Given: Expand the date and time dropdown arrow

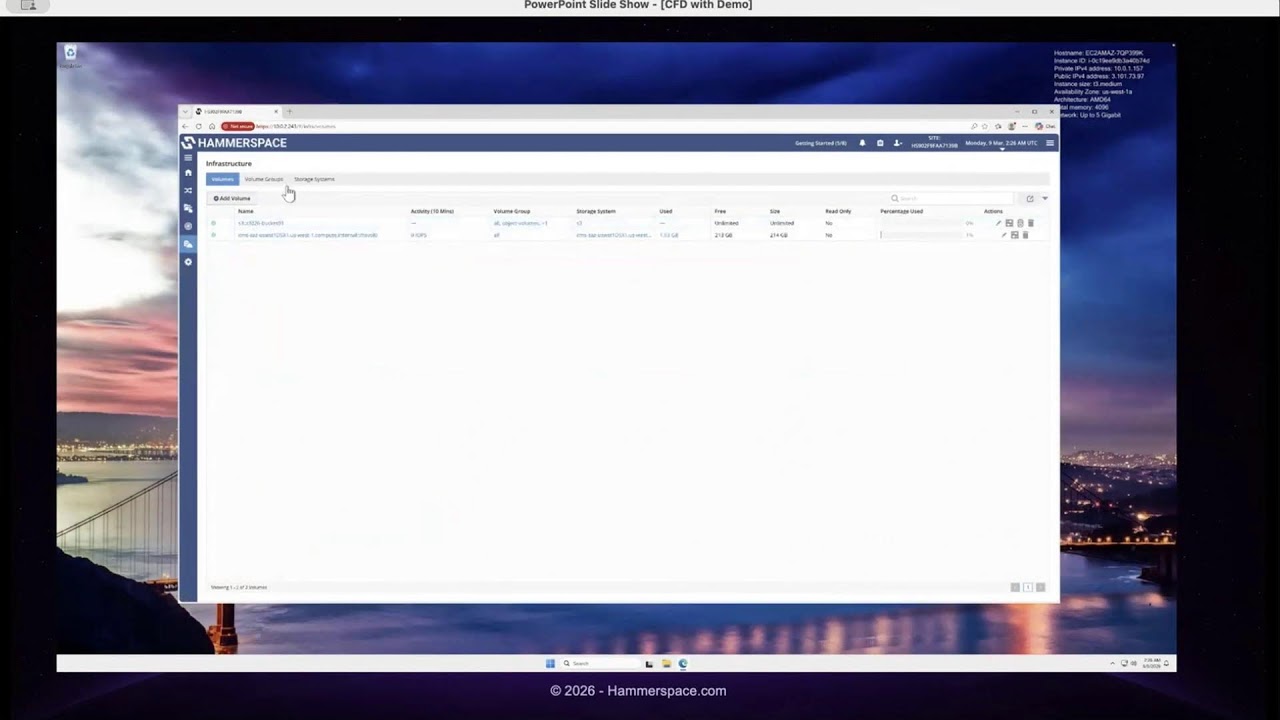Looking at the screenshot, I should [x=1002, y=149].
